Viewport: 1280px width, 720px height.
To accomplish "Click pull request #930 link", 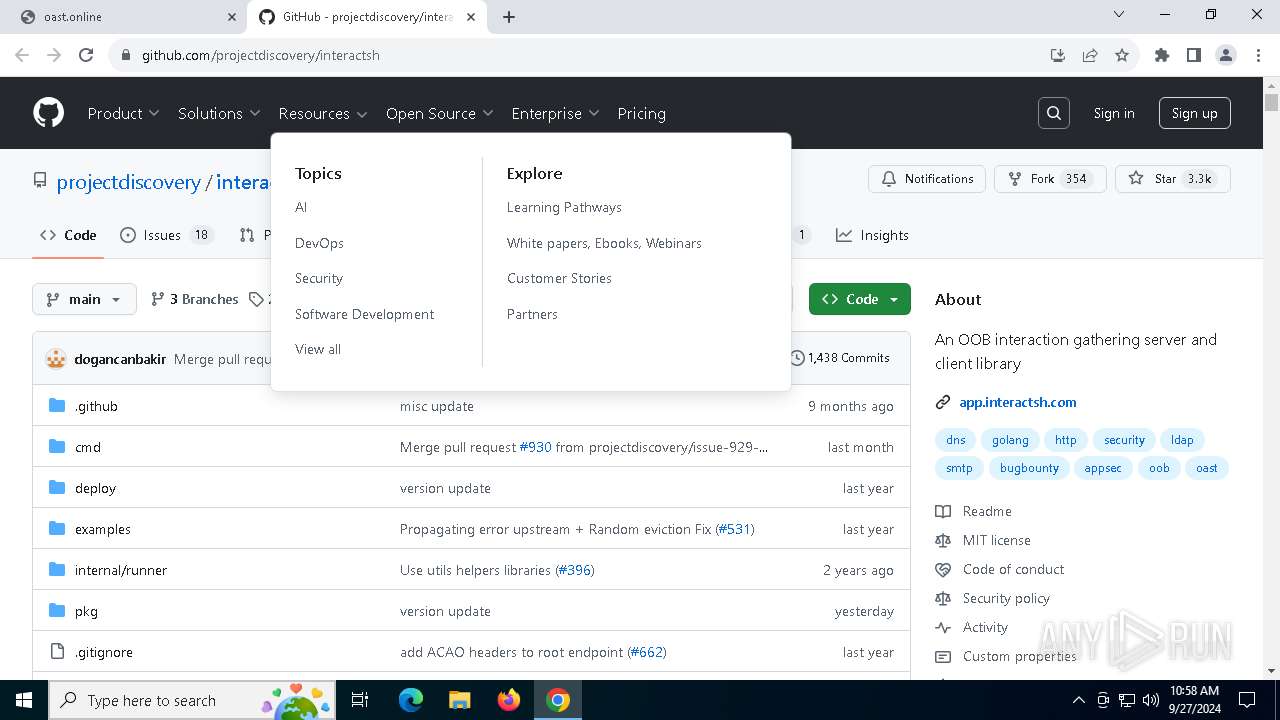I will point(535,447).
